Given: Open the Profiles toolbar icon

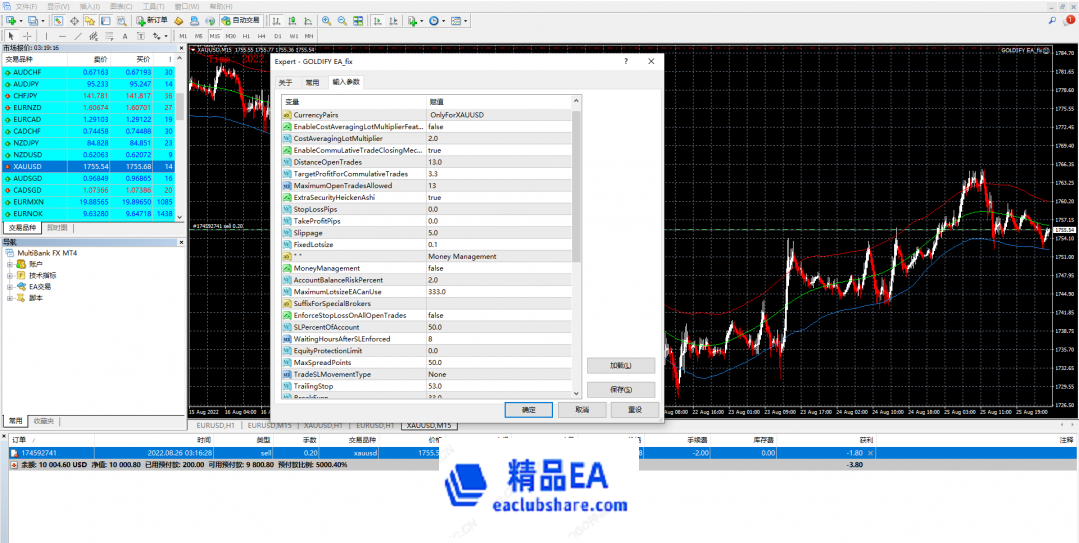Looking at the screenshot, I should tap(32, 21).
